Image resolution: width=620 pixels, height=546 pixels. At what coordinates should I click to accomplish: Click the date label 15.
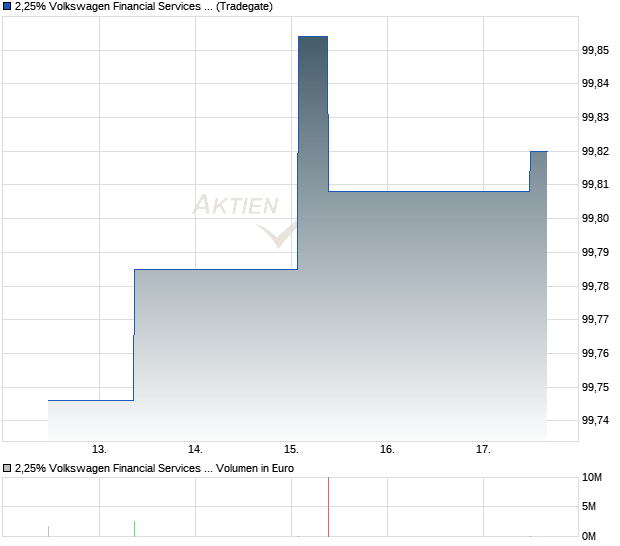291,450
